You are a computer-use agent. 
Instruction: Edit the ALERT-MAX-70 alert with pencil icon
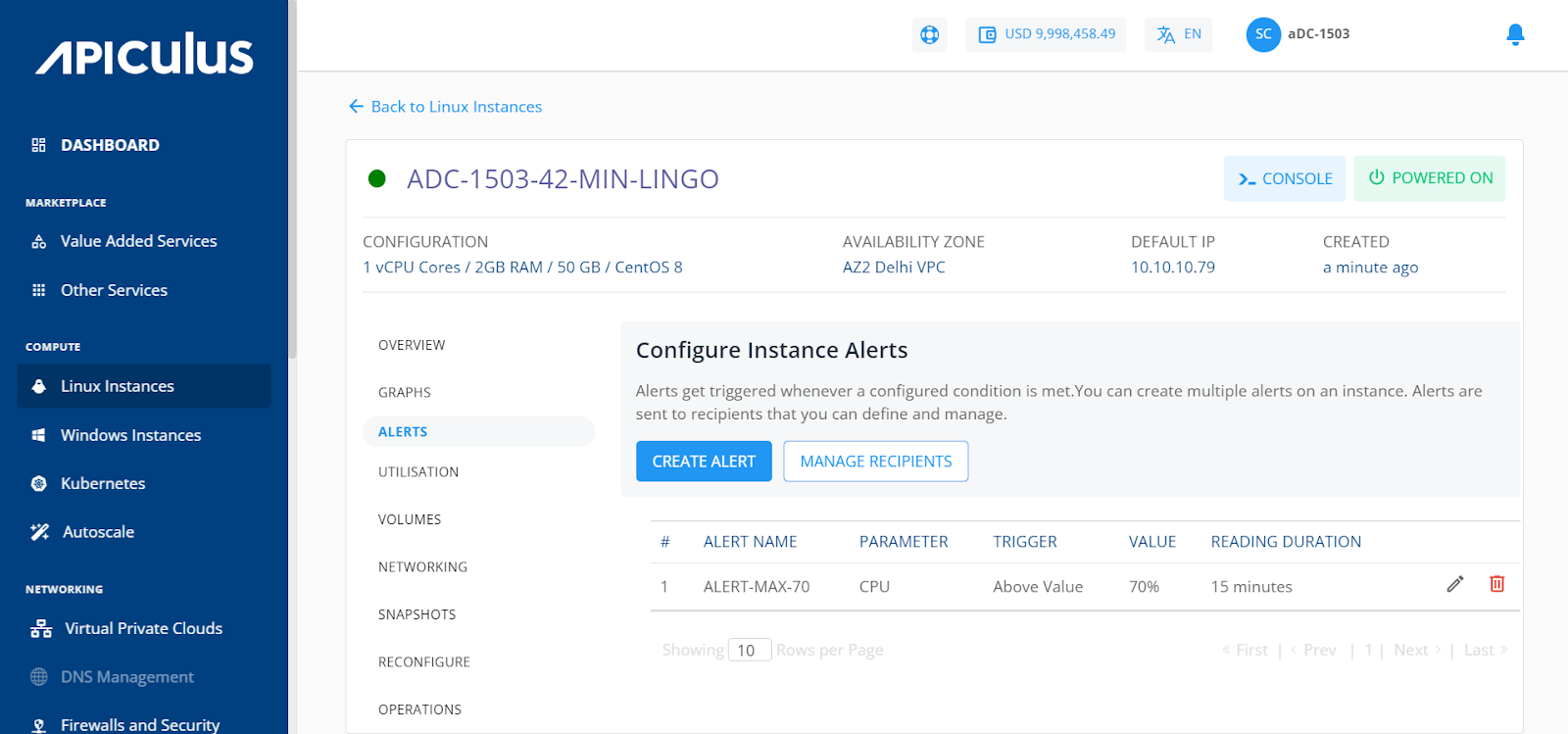pyautogui.click(x=1455, y=584)
